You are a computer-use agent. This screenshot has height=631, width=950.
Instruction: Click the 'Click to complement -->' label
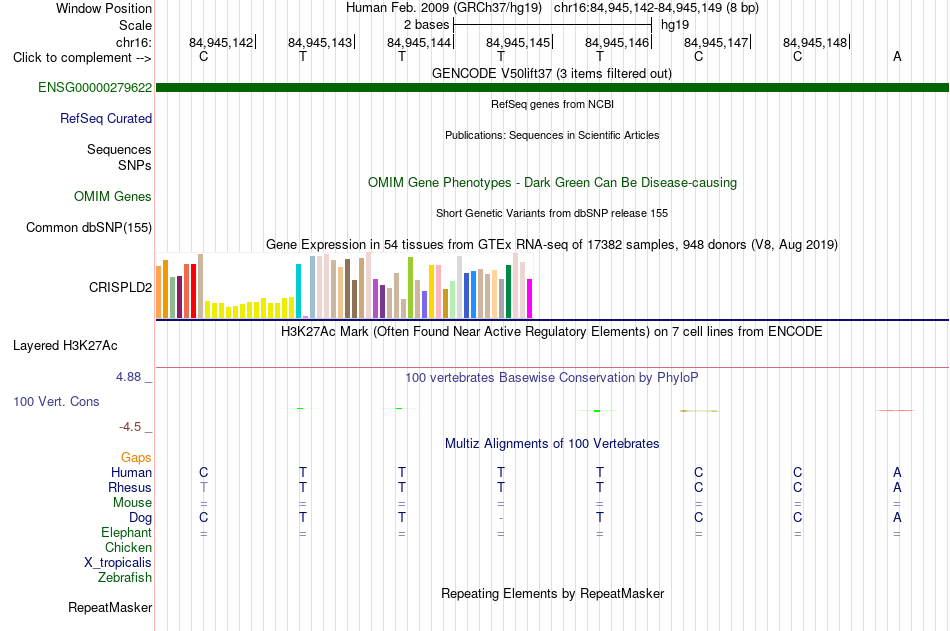[82, 58]
